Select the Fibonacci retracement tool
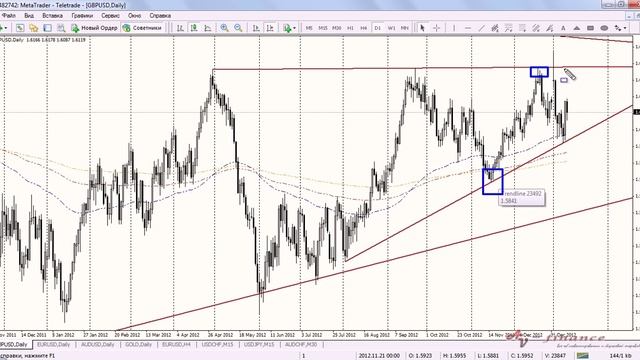This screenshot has height=360, width=640. (509, 28)
